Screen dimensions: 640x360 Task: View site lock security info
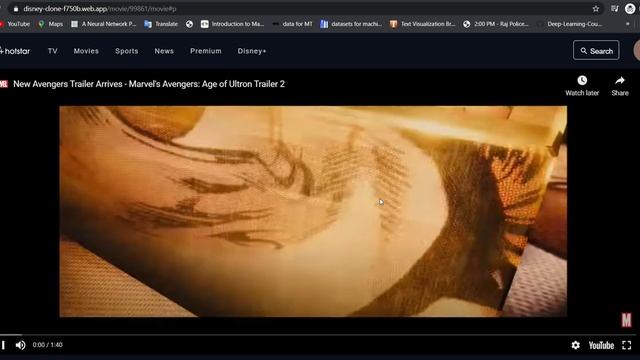pos(16,9)
